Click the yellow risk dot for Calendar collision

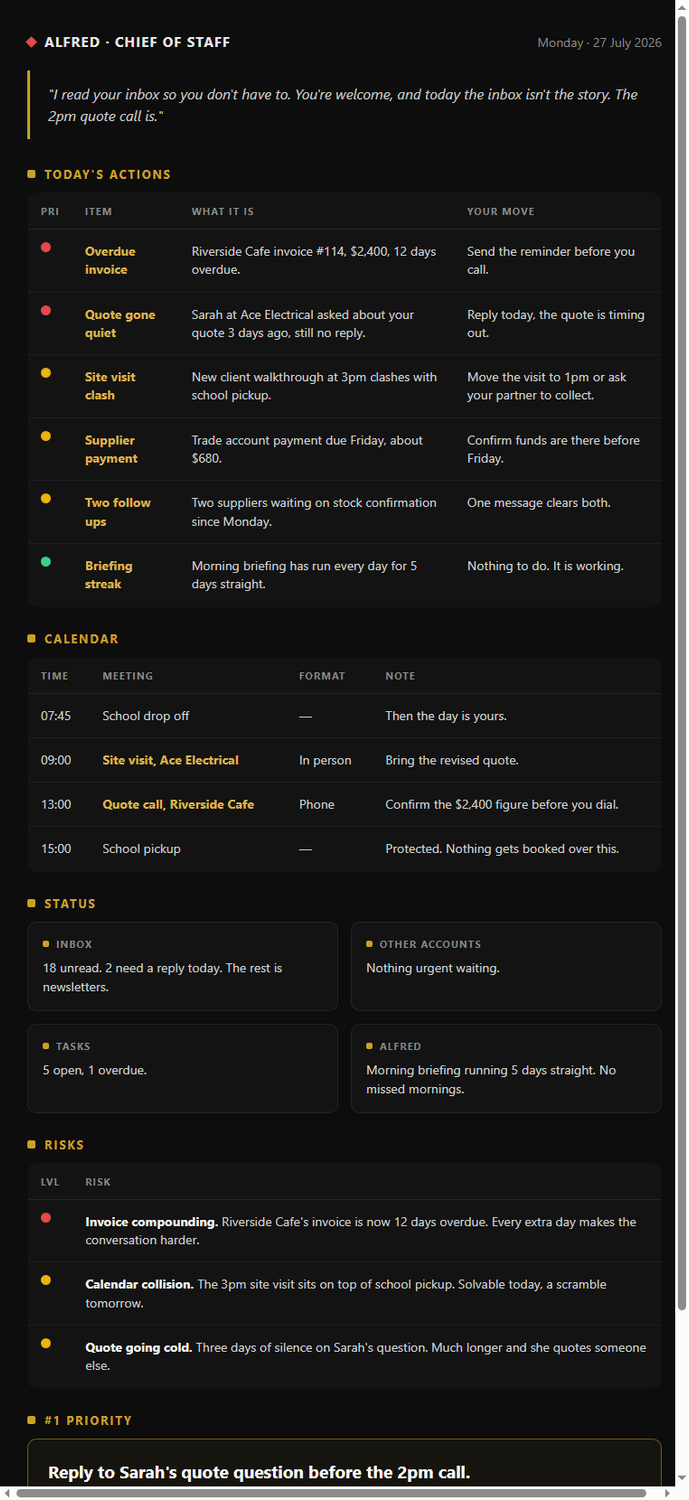[46, 1280]
